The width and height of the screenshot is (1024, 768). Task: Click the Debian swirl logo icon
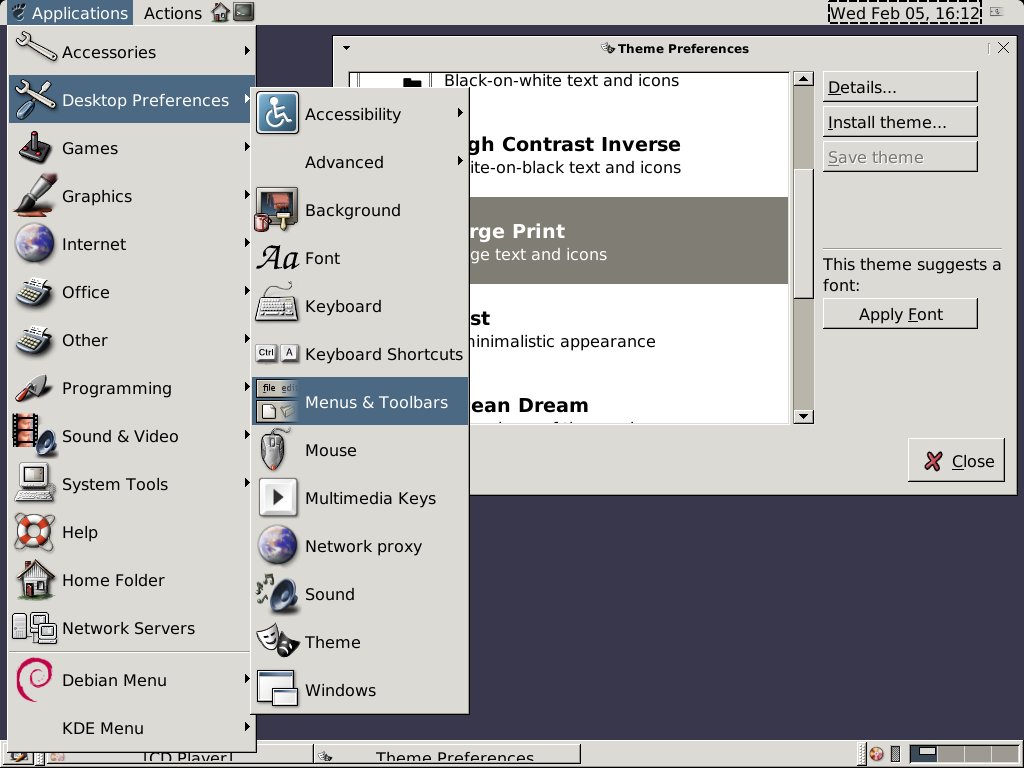point(34,679)
